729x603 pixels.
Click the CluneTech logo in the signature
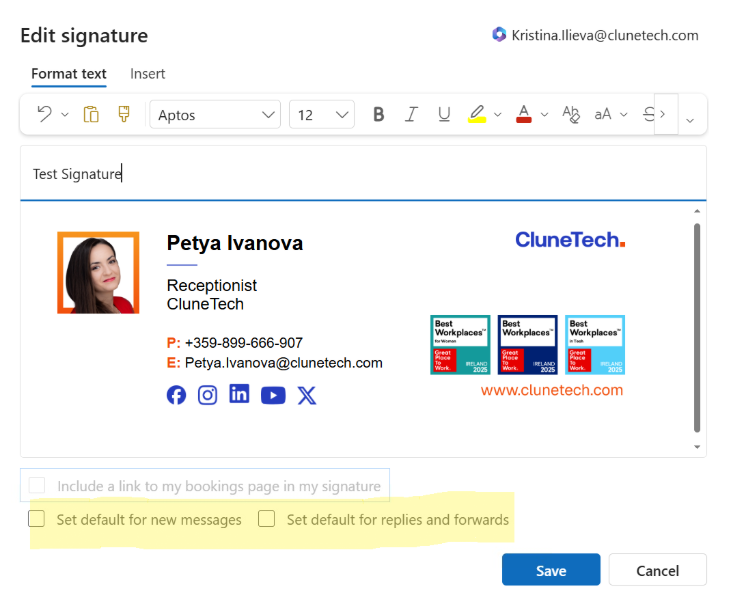point(570,240)
